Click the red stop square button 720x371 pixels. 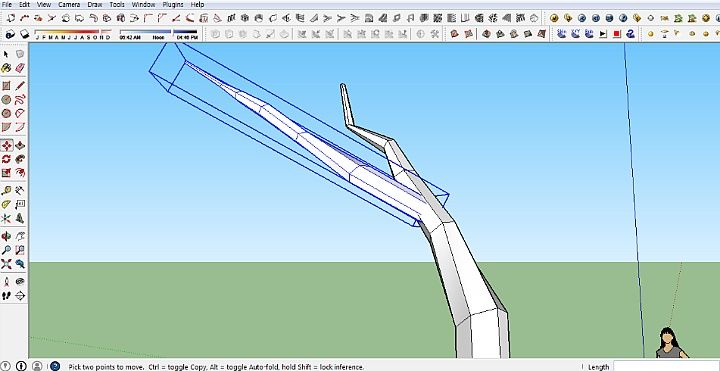[617, 34]
